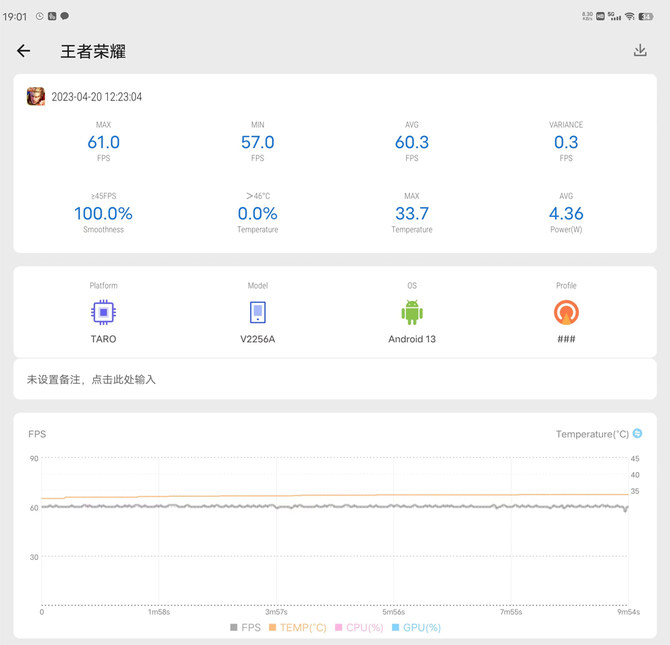Viewport: 670px width, 645px height.
Task: Tap the status bar 5G signal icon
Action: [614, 16]
